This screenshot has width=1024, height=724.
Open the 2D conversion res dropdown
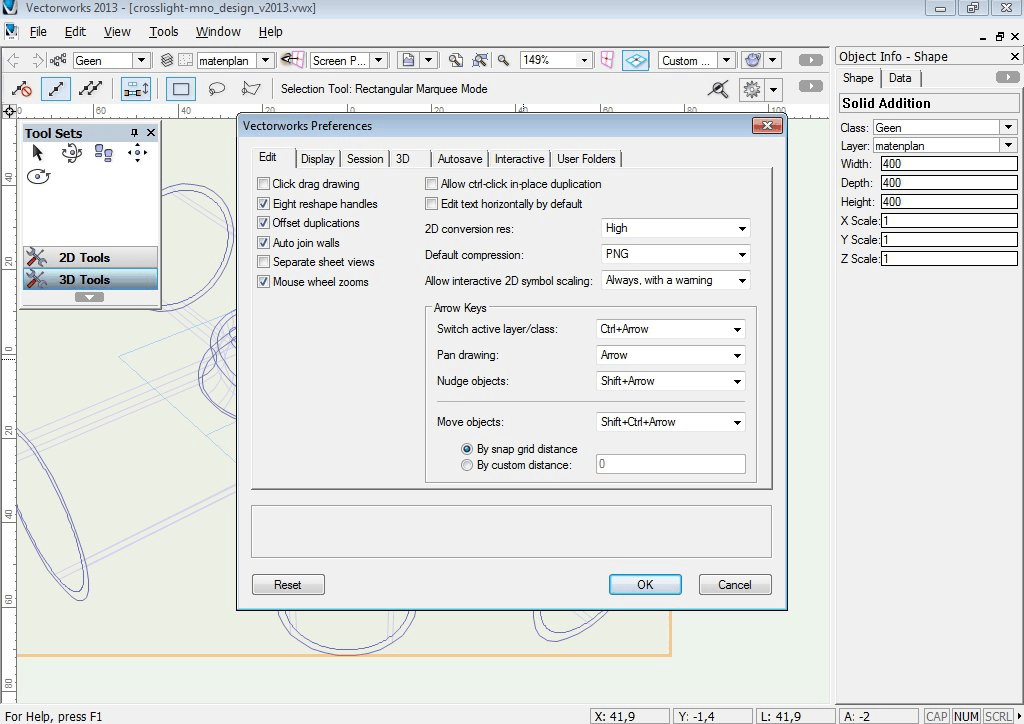tap(674, 228)
